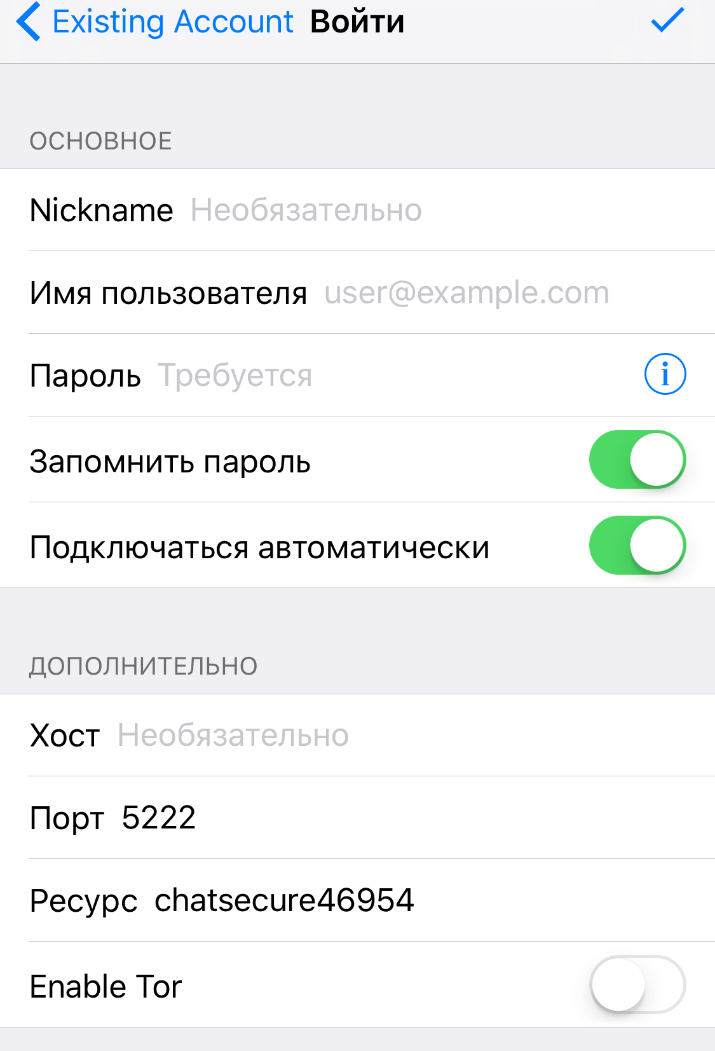Tap the ОСНОВНОЕ section header
Image resolution: width=715 pixels, height=1051 pixels.
[101, 141]
